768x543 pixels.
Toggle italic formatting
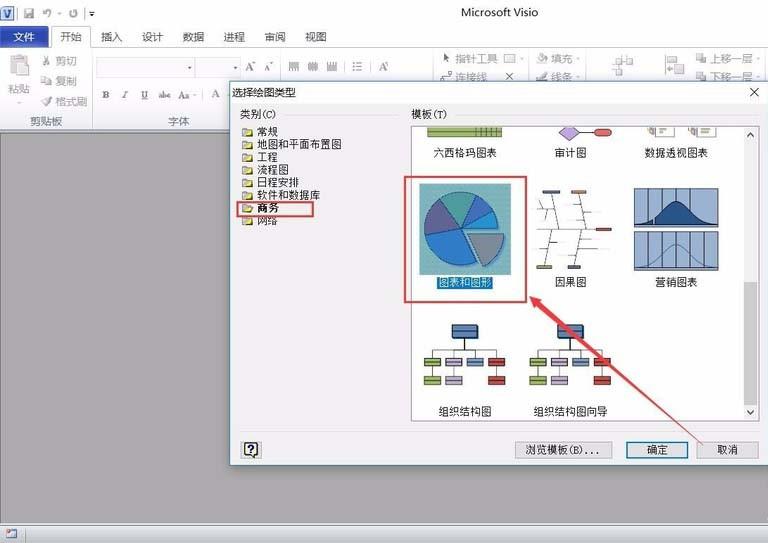click(125, 94)
